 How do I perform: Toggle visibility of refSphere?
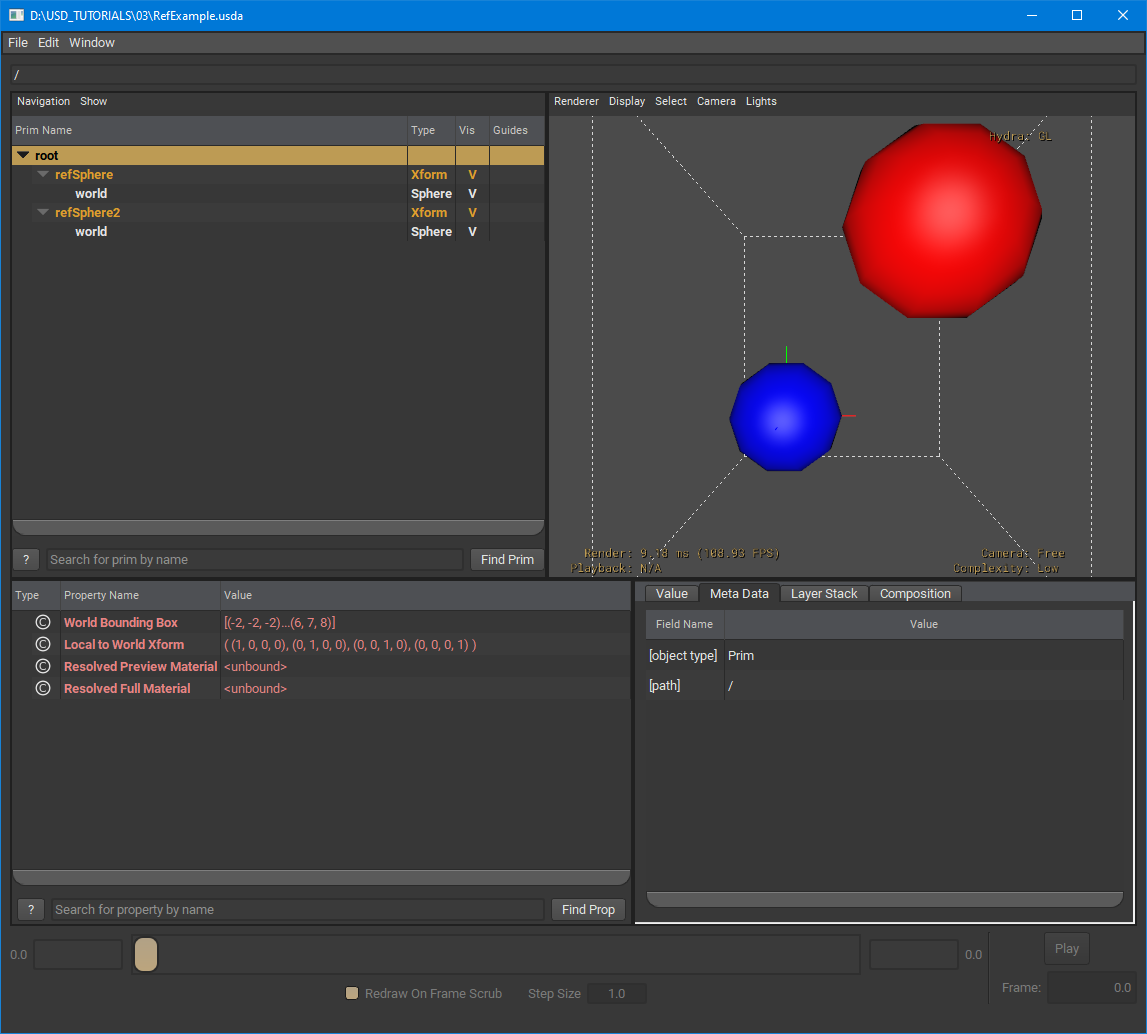pyautogui.click(x=470, y=174)
